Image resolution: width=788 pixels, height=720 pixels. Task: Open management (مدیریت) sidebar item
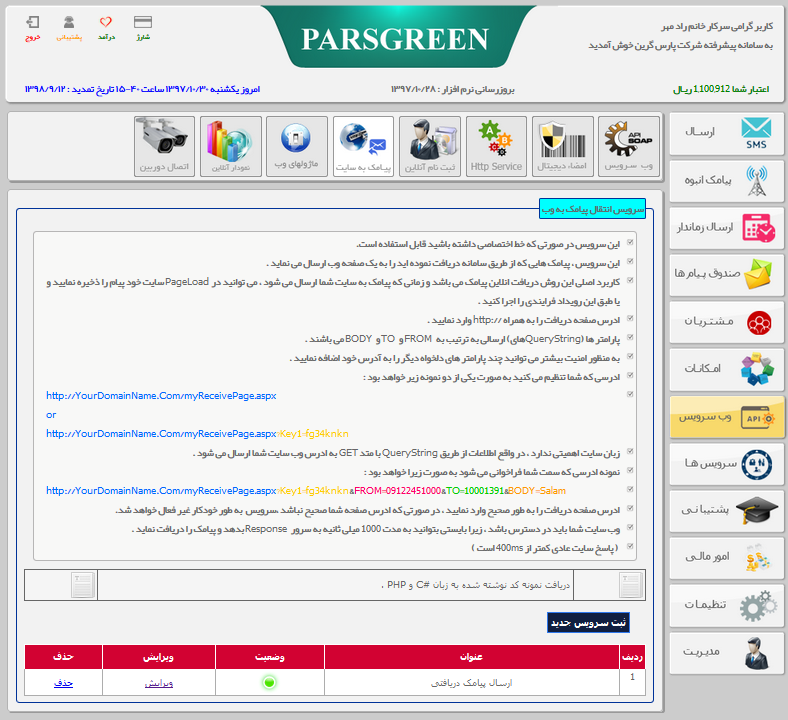coord(727,652)
